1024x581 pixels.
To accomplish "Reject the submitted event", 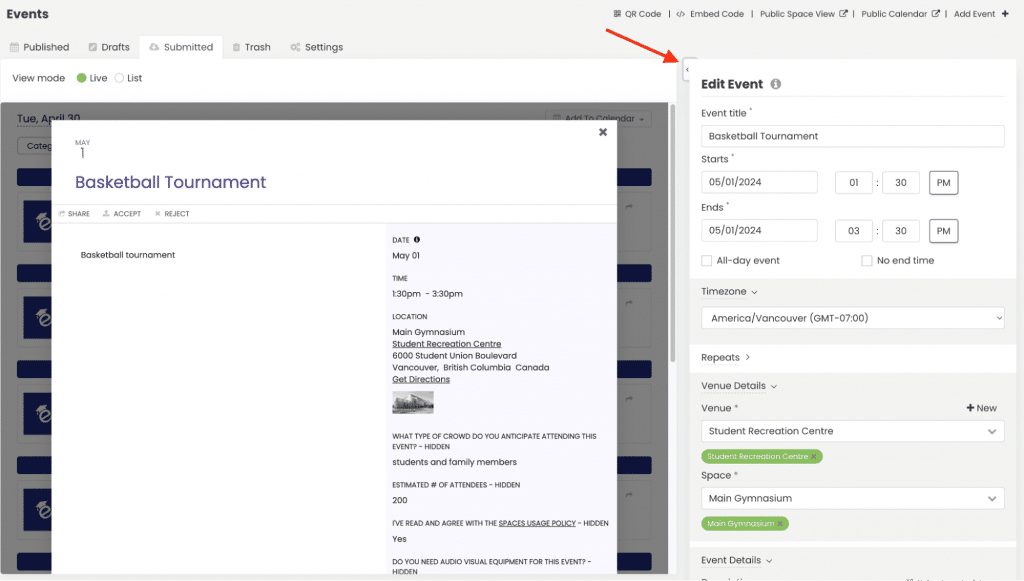I will point(171,214).
